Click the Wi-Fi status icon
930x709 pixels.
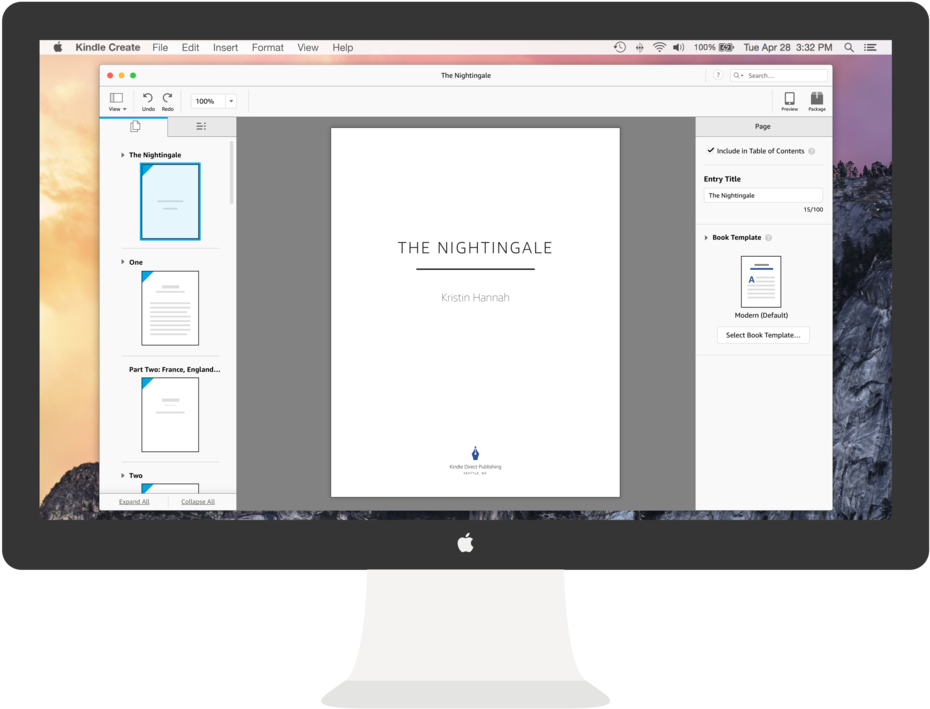(x=659, y=47)
